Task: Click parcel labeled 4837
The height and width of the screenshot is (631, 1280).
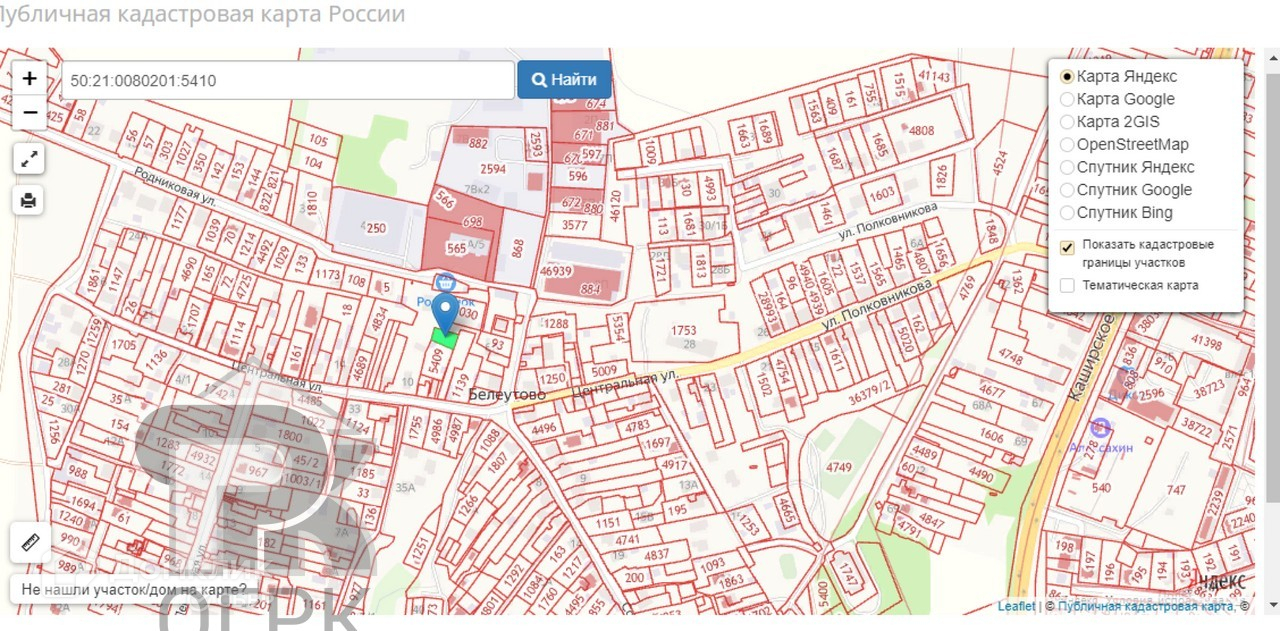Action: pyautogui.click(x=656, y=554)
